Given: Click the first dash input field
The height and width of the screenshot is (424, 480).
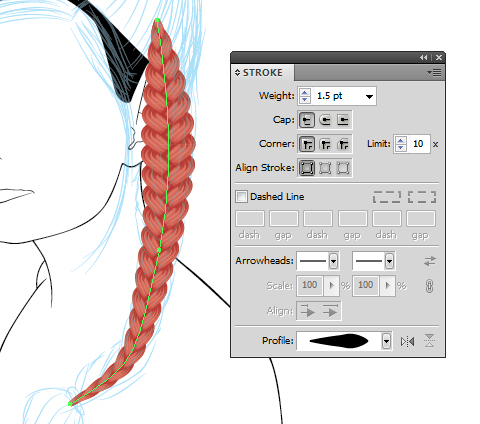Looking at the screenshot, I should click(250, 219).
